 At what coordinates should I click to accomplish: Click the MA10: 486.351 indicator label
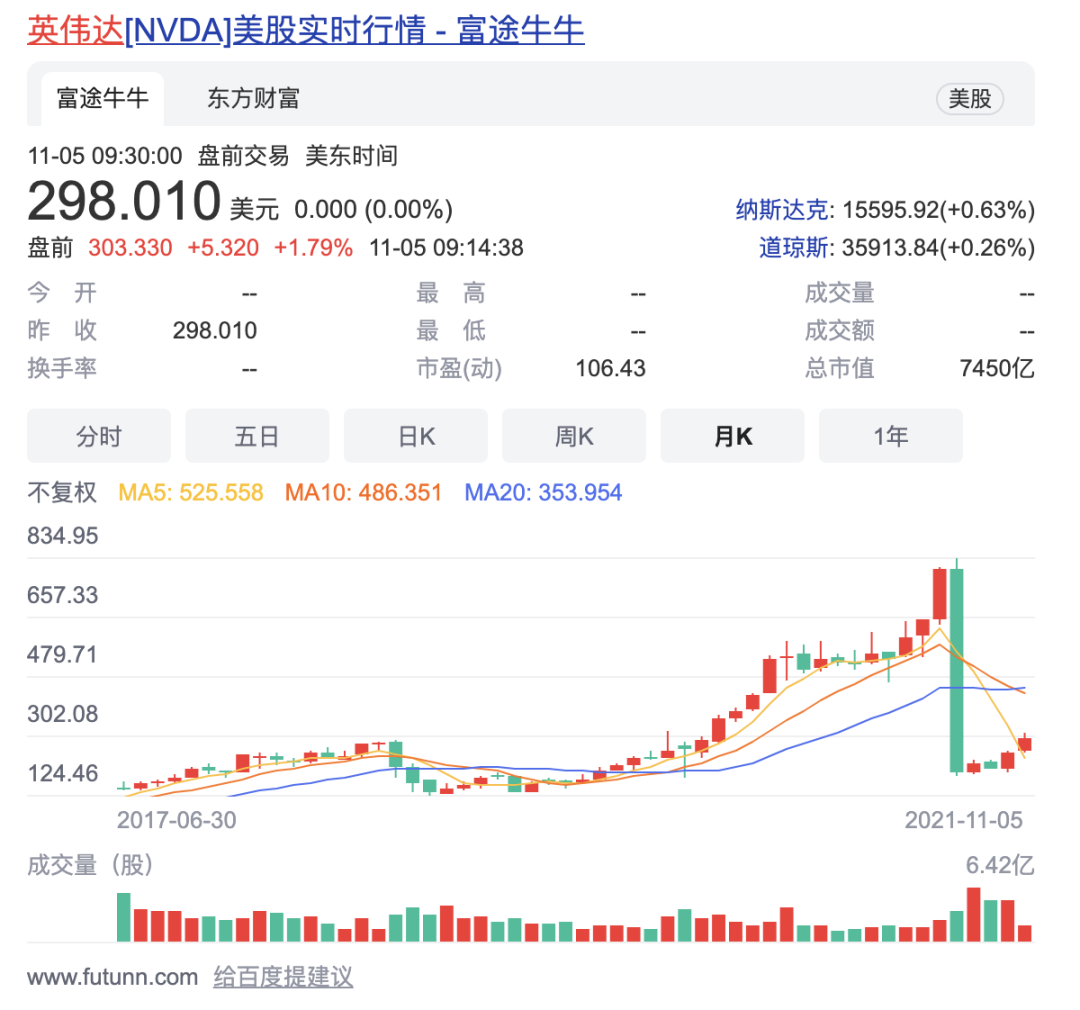click(363, 493)
